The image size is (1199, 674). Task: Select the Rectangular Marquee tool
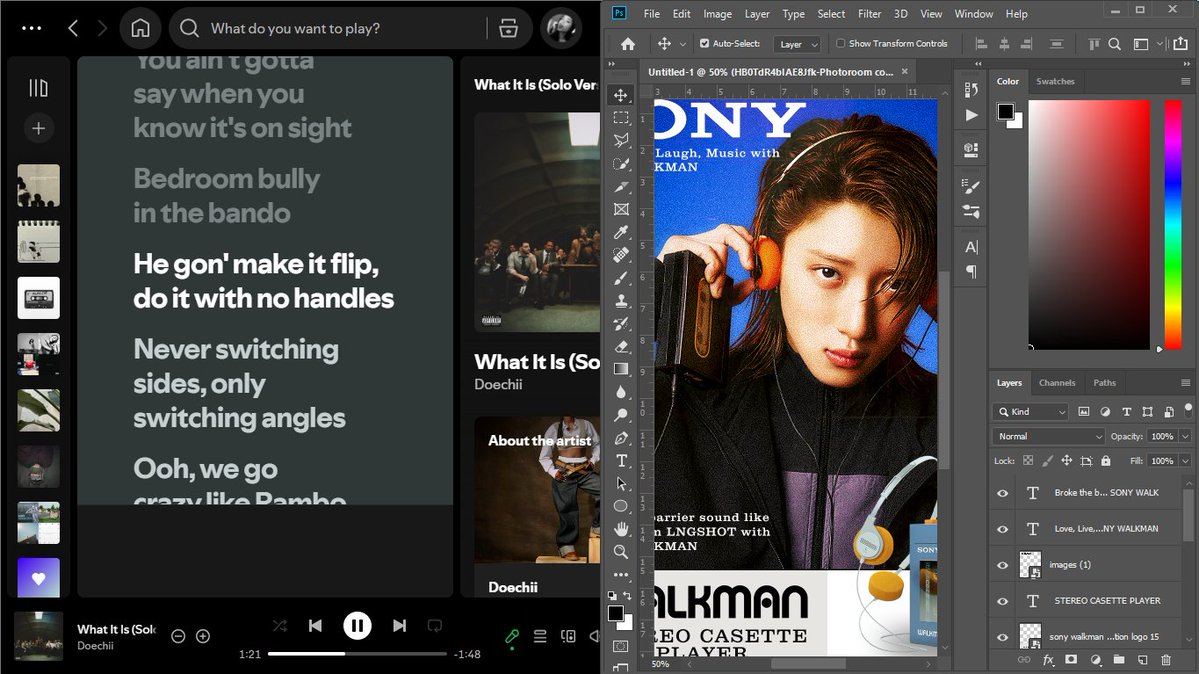pos(621,118)
